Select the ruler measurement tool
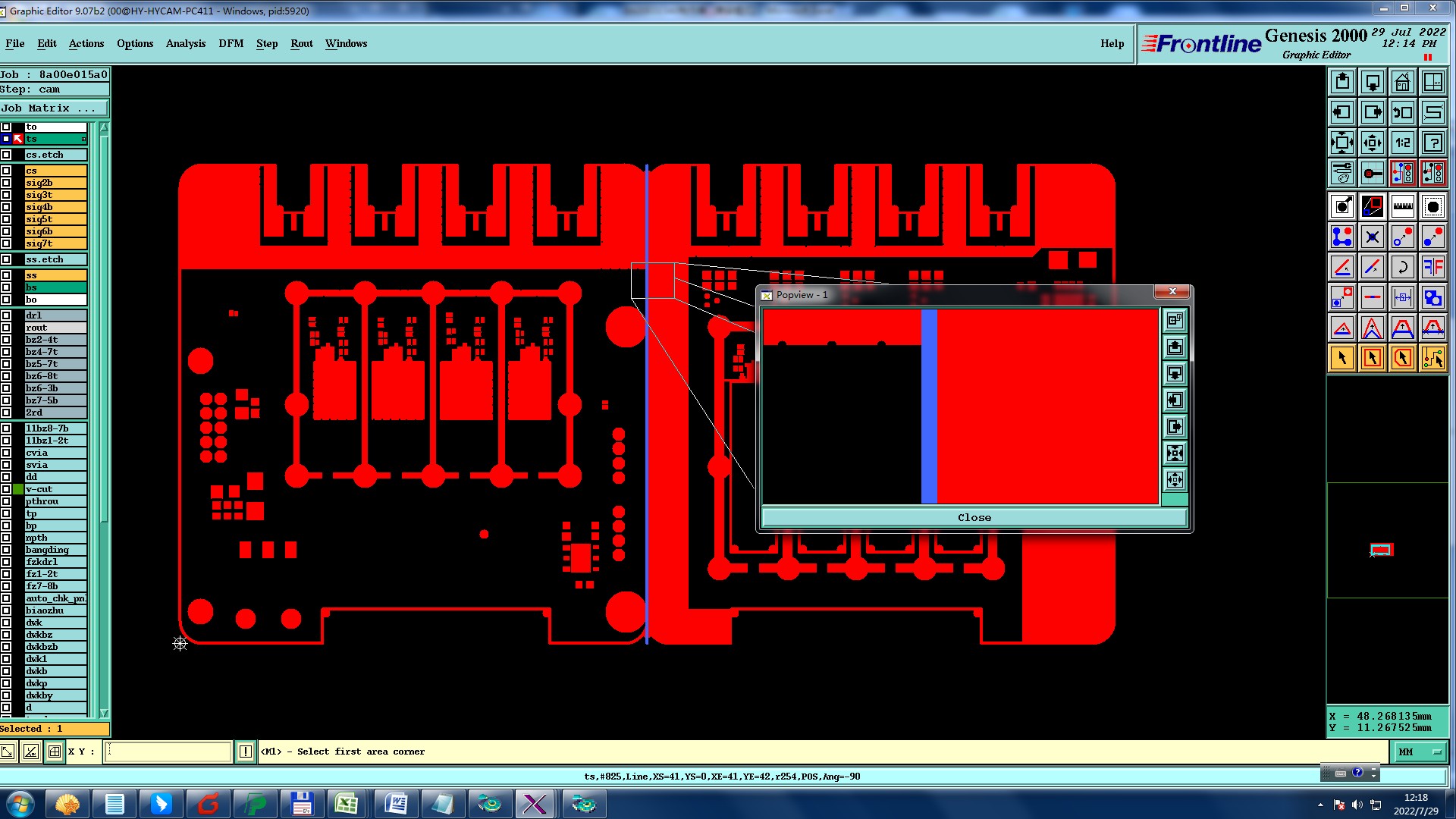Screen dimensions: 1456x819 [1402, 206]
